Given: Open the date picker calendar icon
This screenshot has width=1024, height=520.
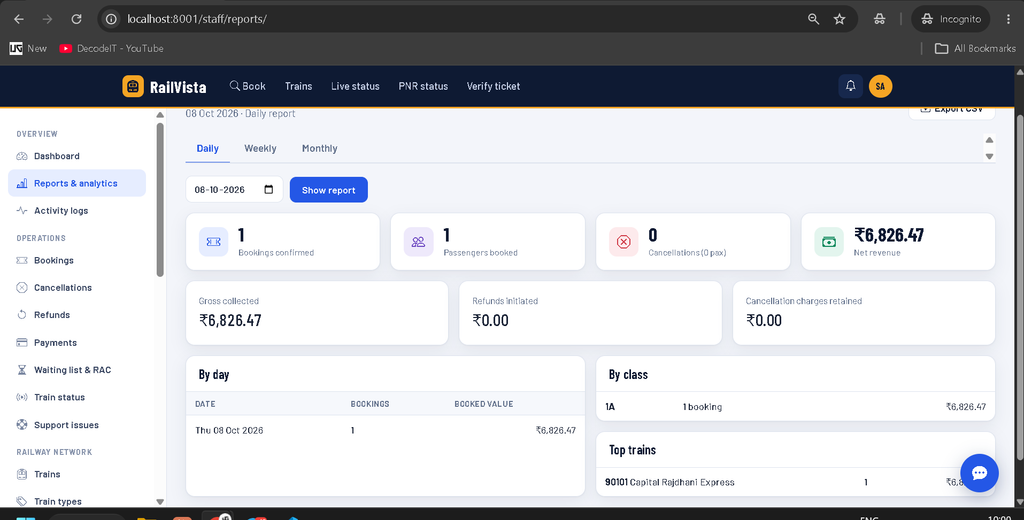Looking at the screenshot, I should (x=269, y=189).
